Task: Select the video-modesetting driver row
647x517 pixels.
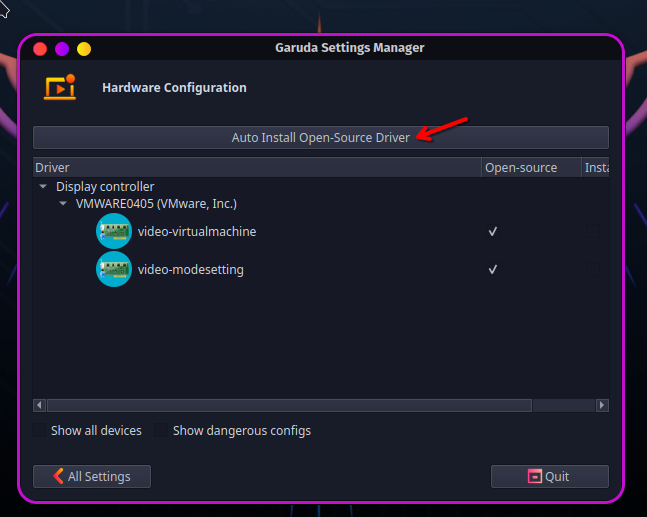Action: [x=321, y=269]
